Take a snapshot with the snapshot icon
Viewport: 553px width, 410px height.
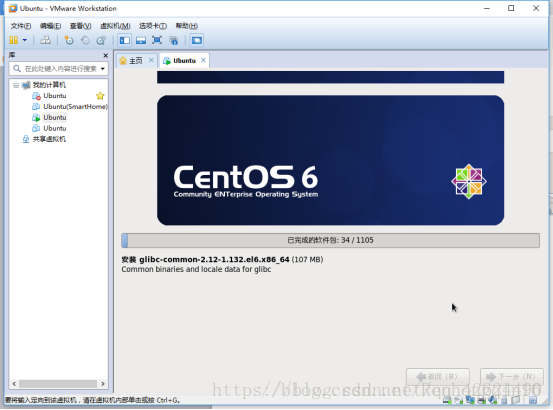pyautogui.click(x=69, y=40)
